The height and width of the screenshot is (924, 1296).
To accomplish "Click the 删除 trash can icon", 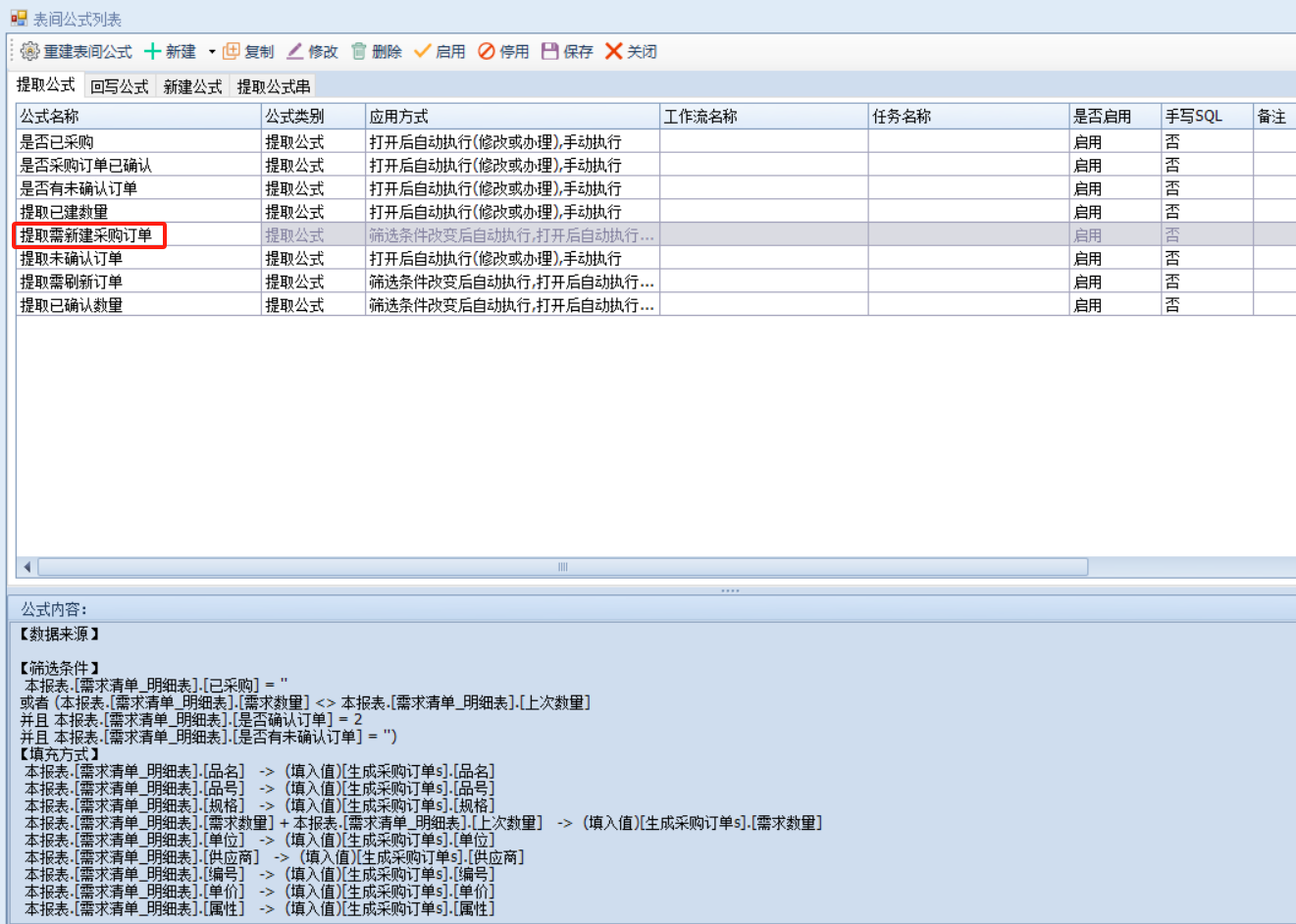I will coord(359,51).
